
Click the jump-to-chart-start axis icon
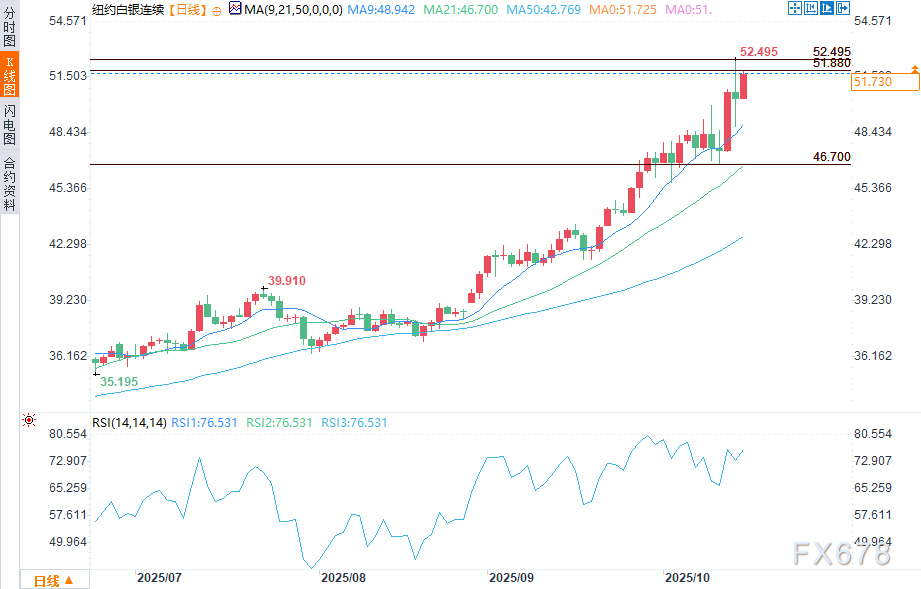pos(812,8)
